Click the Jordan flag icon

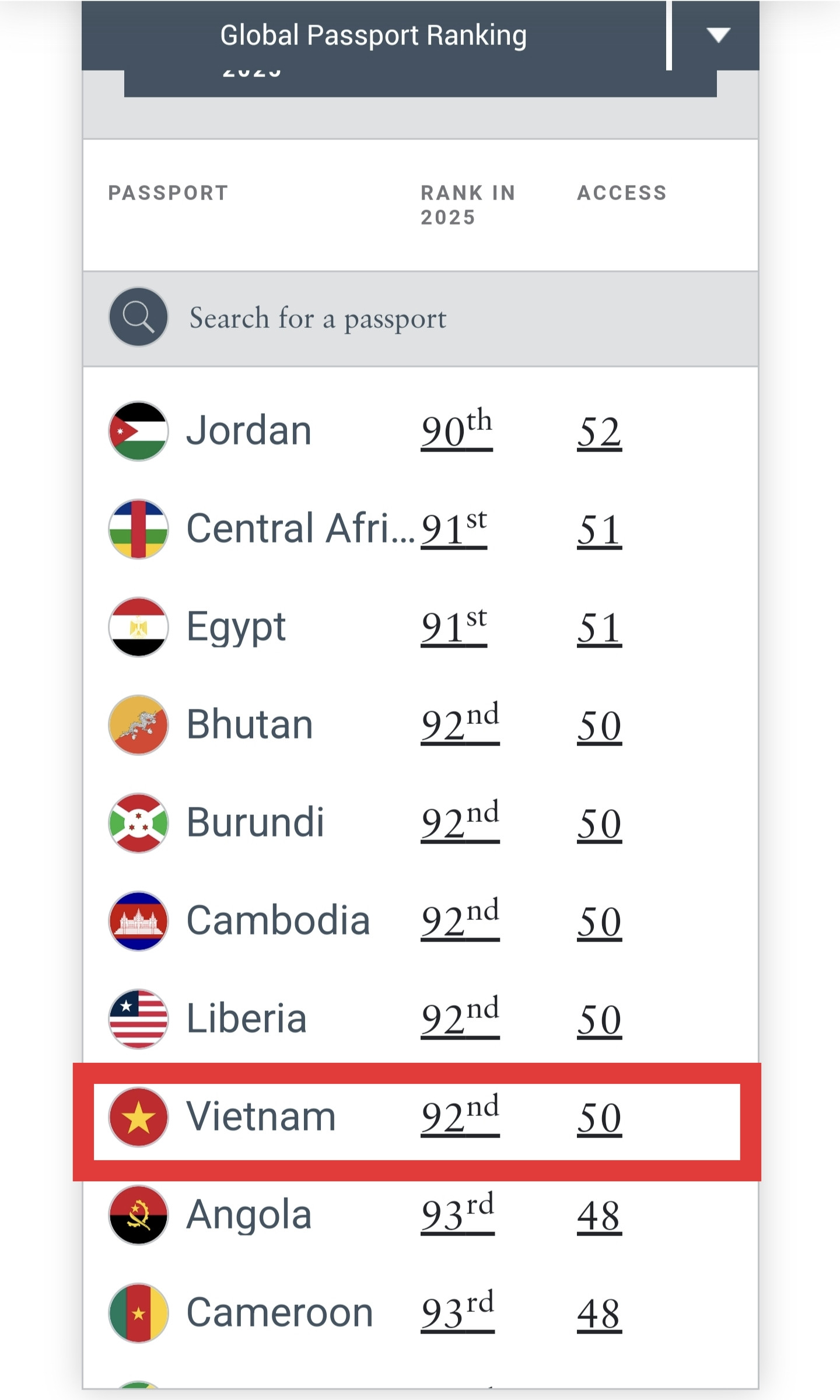click(138, 431)
